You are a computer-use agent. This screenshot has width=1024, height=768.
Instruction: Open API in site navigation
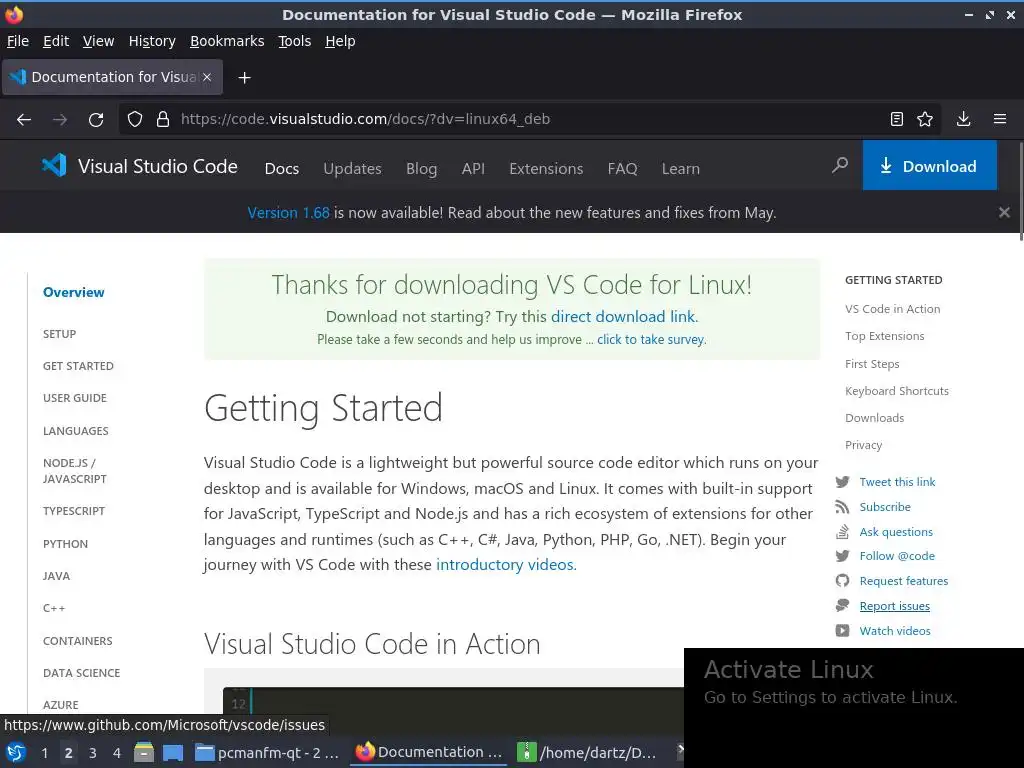click(x=473, y=168)
